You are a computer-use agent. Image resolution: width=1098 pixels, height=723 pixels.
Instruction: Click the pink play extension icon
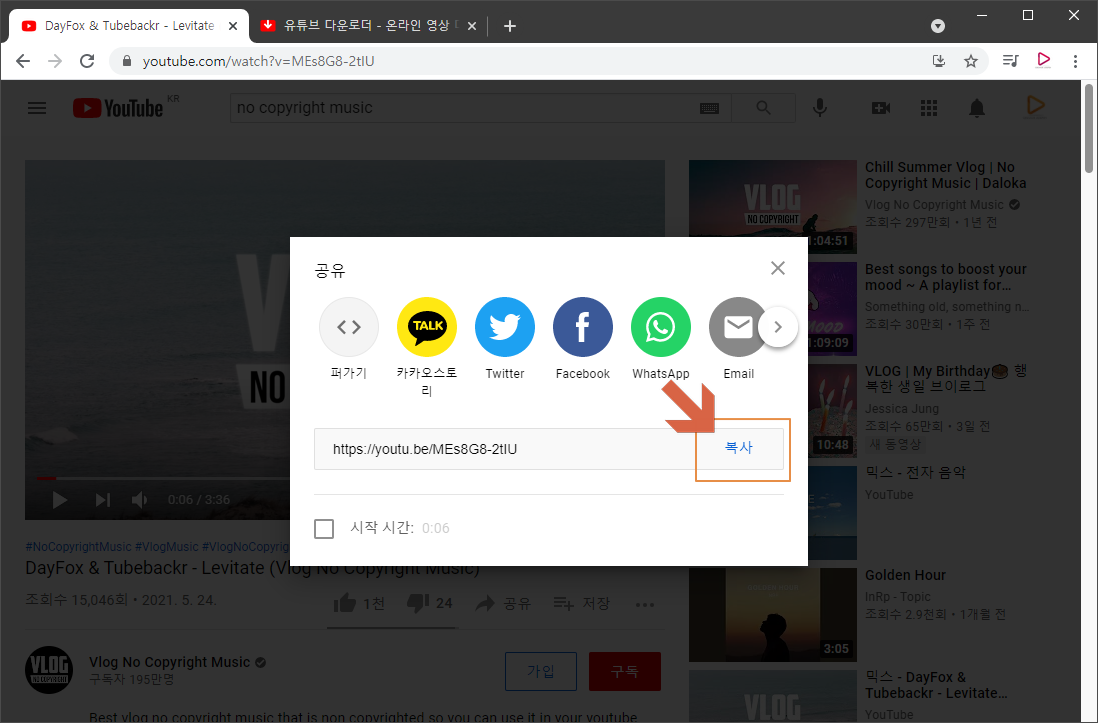pos(1043,60)
